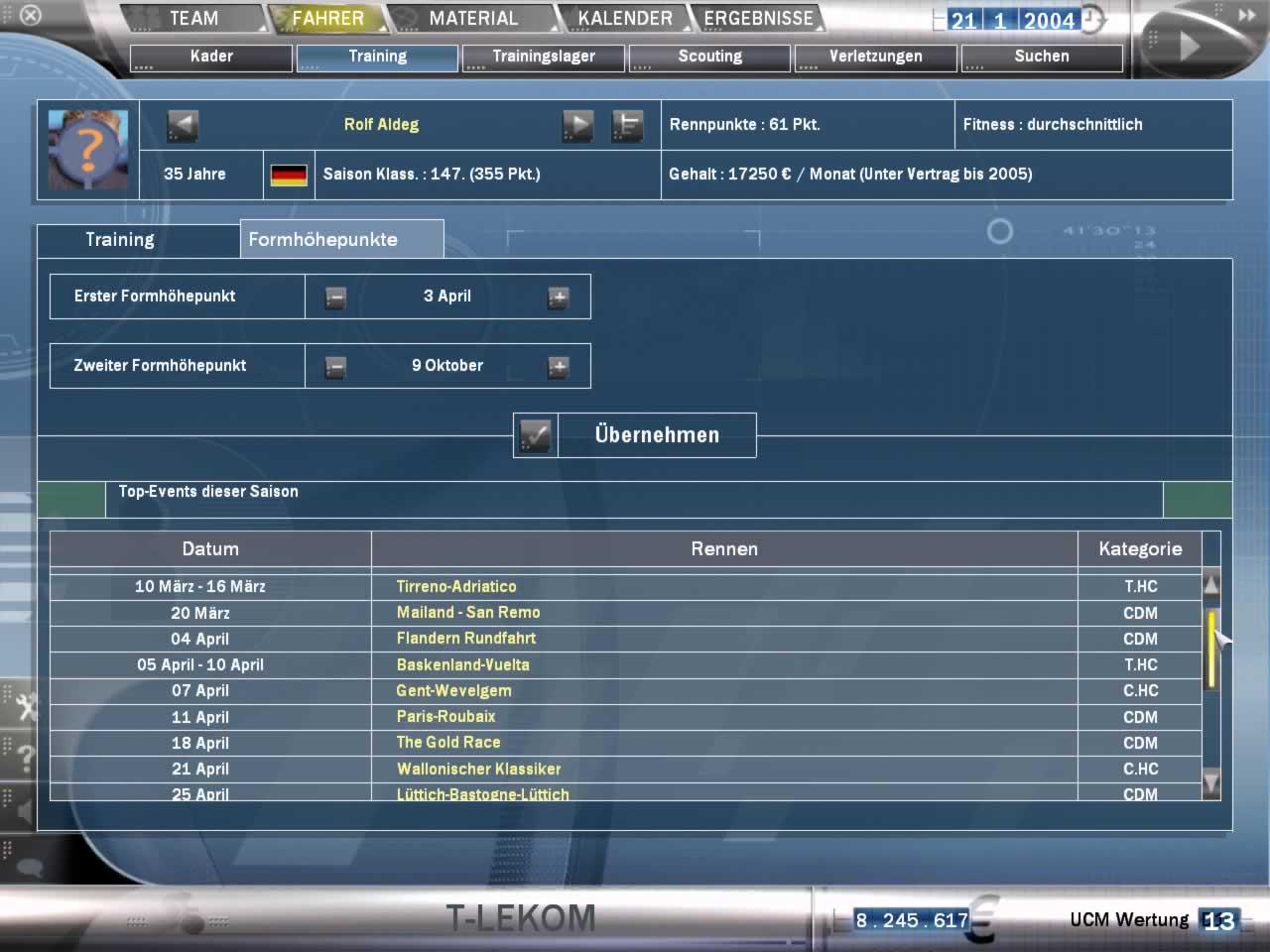Click the T-LEKOM team name
The height and width of the screenshot is (952, 1270).
(x=520, y=918)
